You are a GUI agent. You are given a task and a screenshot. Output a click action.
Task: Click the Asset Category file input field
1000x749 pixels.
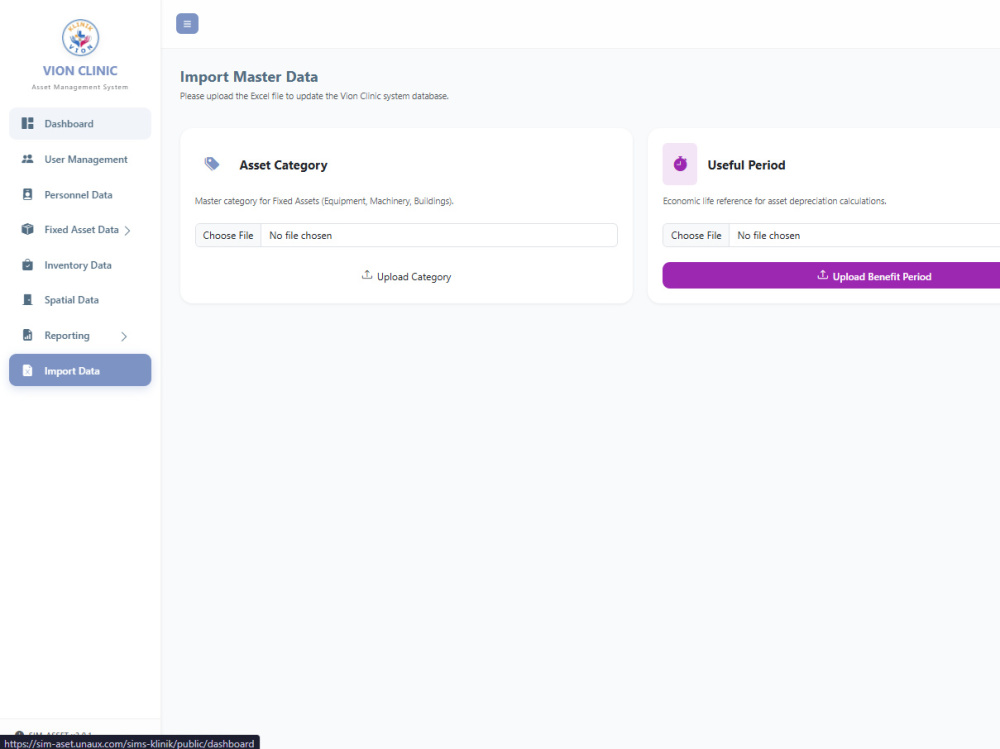coord(406,235)
